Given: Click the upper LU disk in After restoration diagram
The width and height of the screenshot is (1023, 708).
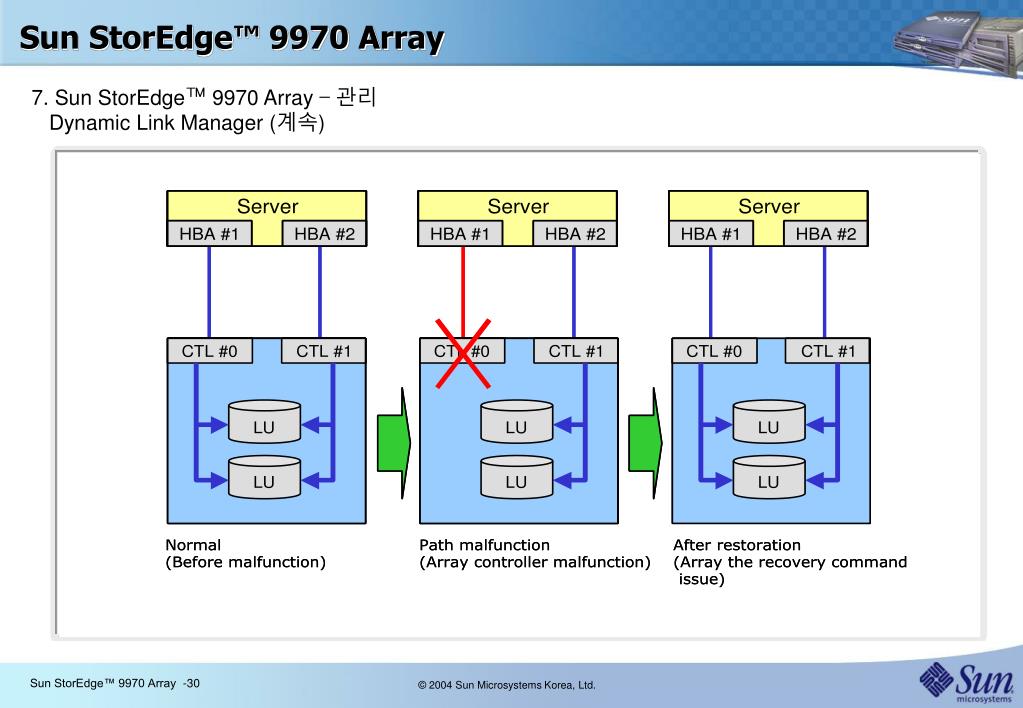Looking at the screenshot, I should pos(769,422).
